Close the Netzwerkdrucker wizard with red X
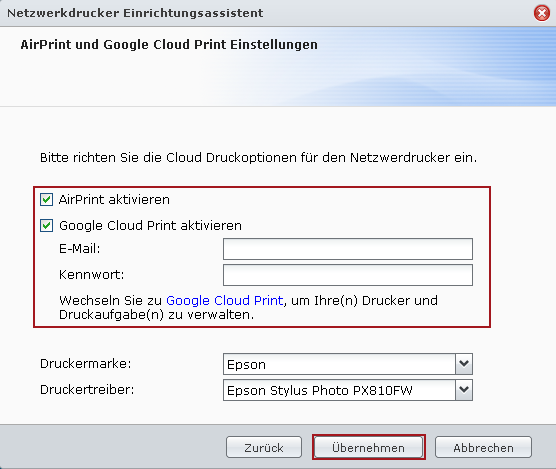This screenshot has width=556, height=469. pos(542,13)
